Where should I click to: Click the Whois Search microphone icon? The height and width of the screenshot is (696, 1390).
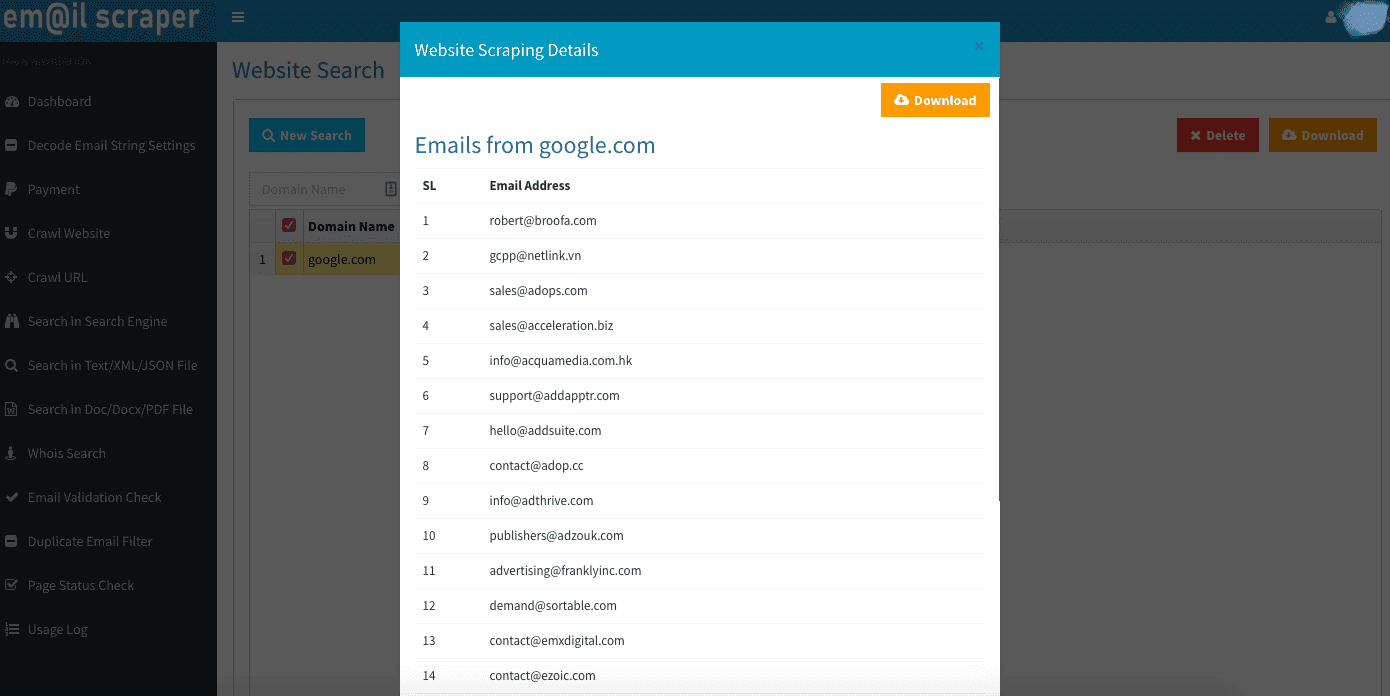click(12, 454)
